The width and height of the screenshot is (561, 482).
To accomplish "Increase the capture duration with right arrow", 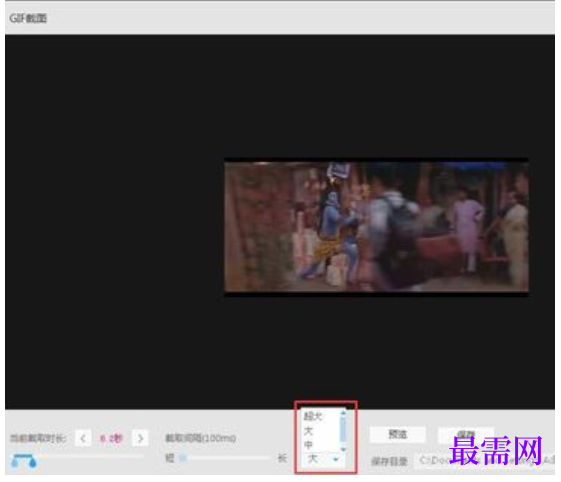I will pyautogui.click(x=140, y=438).
